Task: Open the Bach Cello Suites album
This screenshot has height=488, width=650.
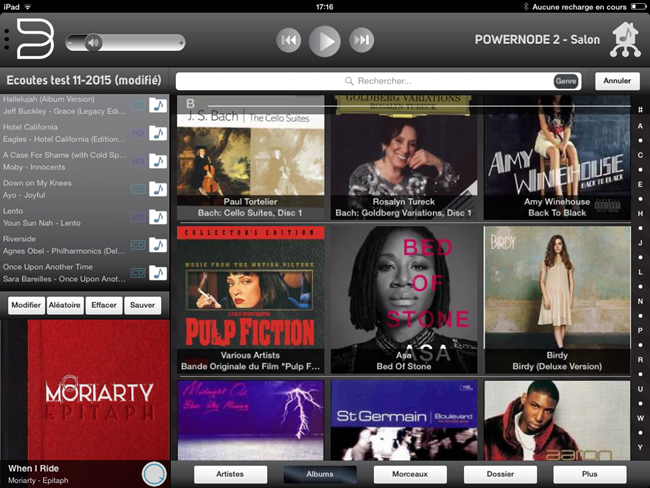Action: point(250,158)
